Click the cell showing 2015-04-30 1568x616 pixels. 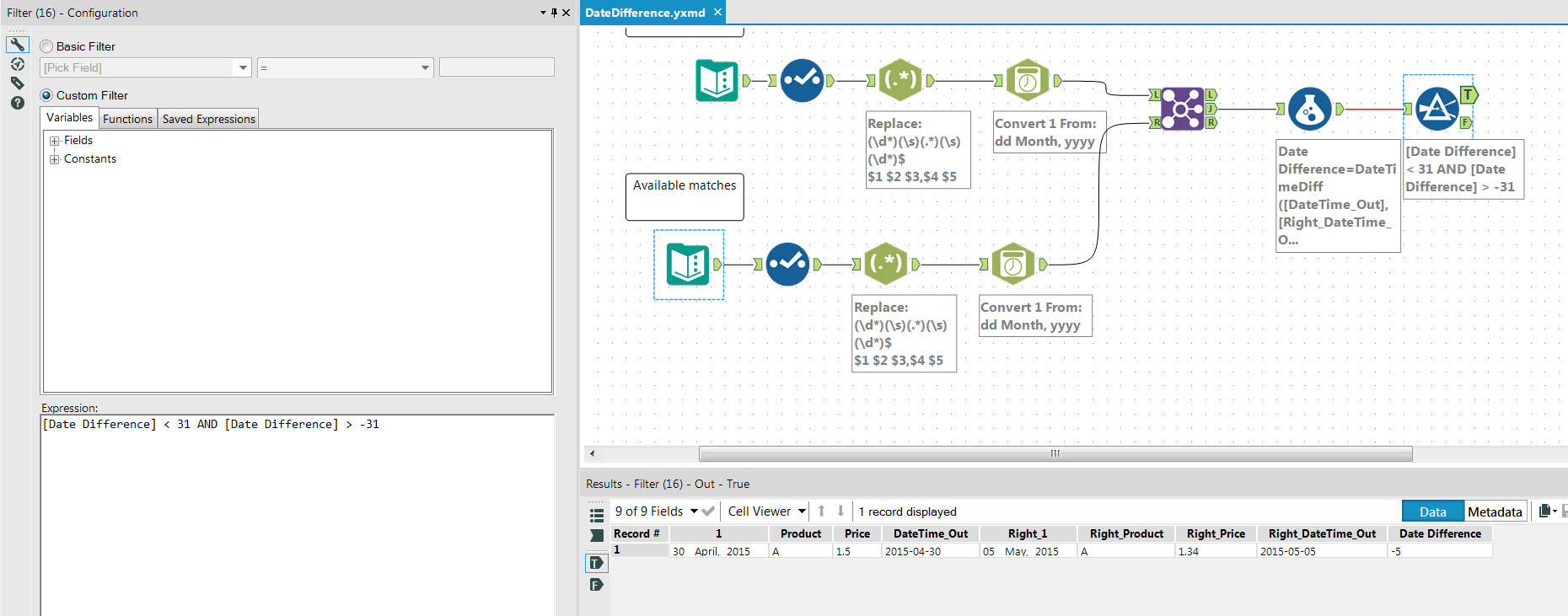931,551
